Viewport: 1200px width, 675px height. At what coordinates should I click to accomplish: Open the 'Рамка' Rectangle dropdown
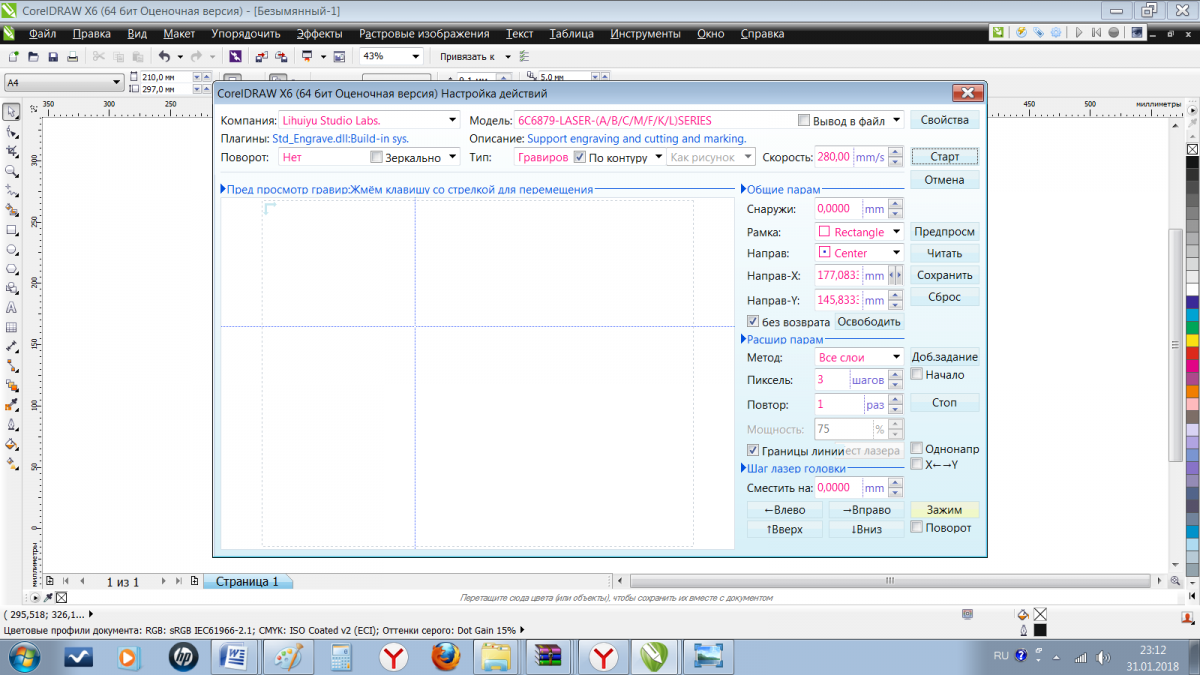click(x=896, y=232)
